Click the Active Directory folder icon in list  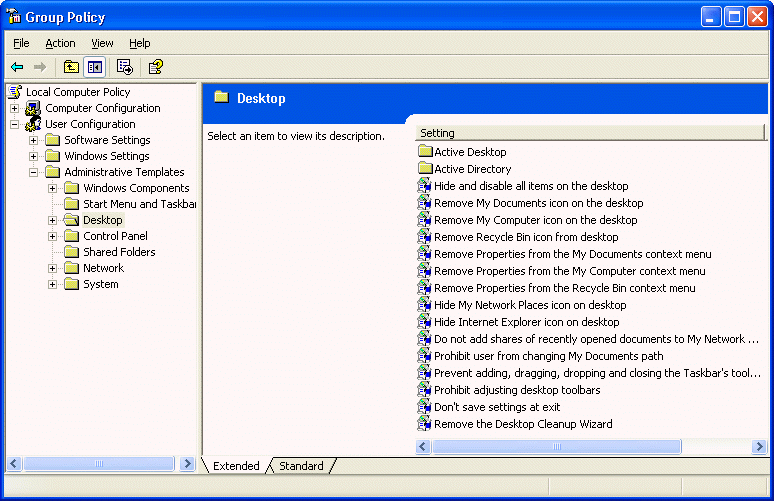pos(425,168)
